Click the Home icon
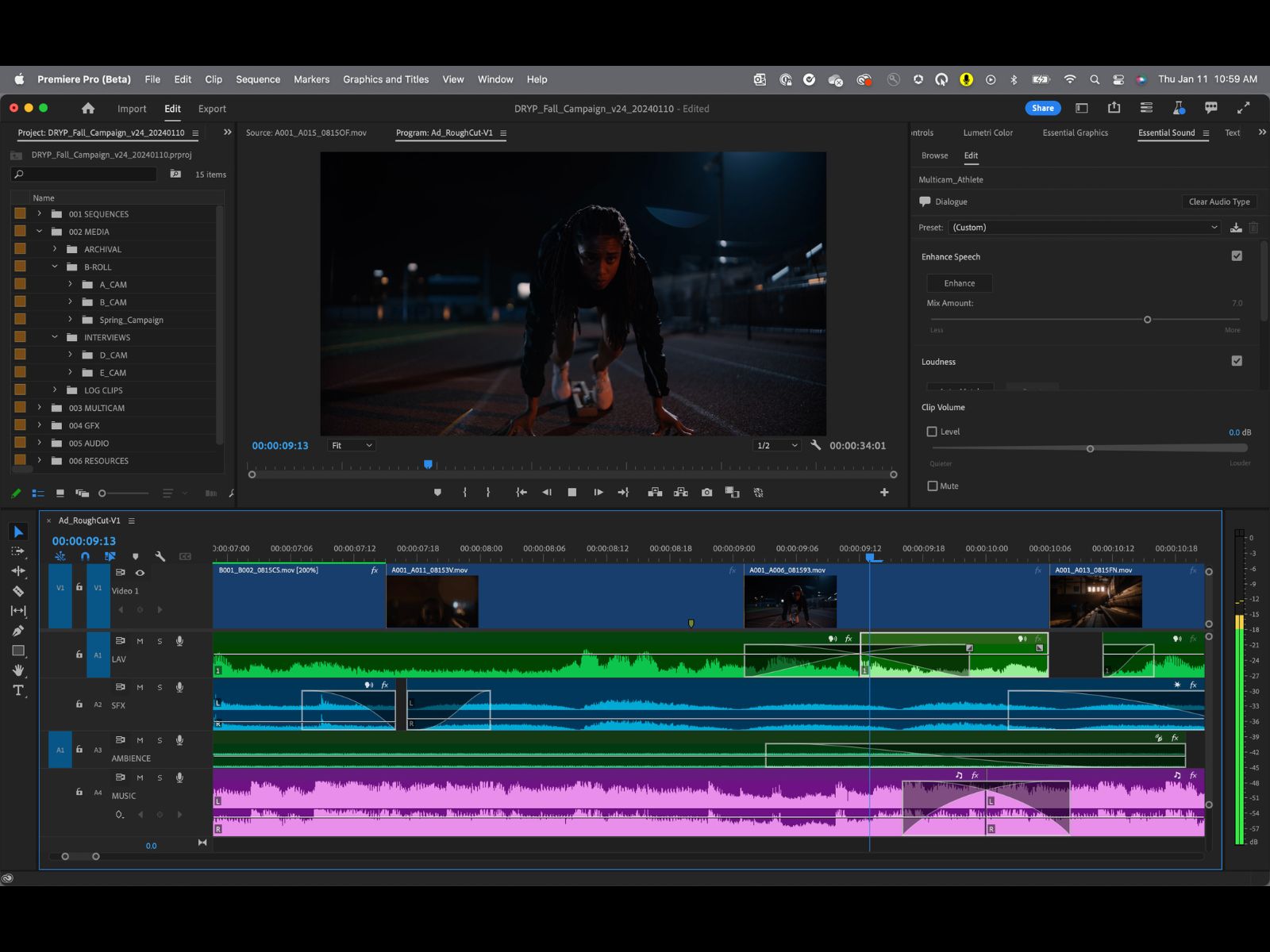Screen dimensions: 1270x952 pyautogui.click(x=88, y=109)
